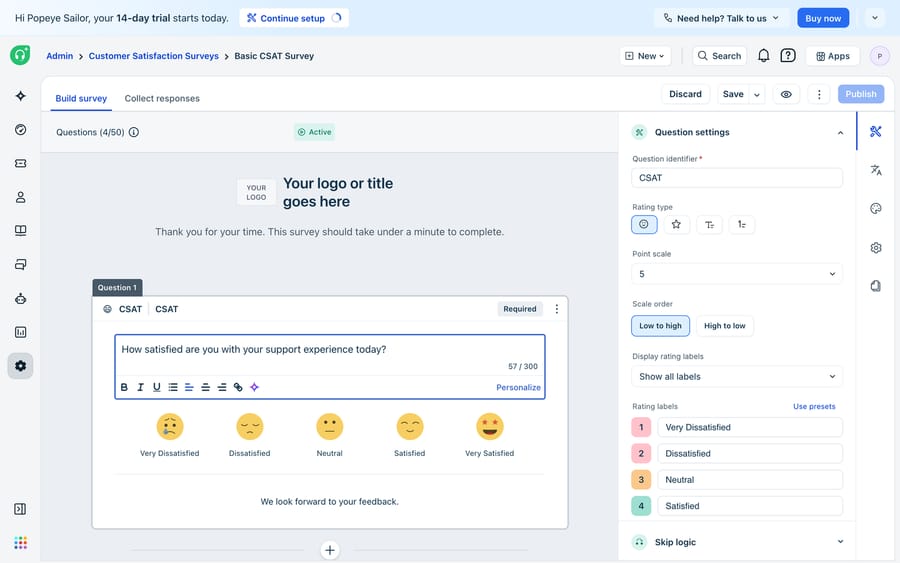Click the Questions info icon
The height and width of the screenshot is (563, 900).
tap(134, 132)
